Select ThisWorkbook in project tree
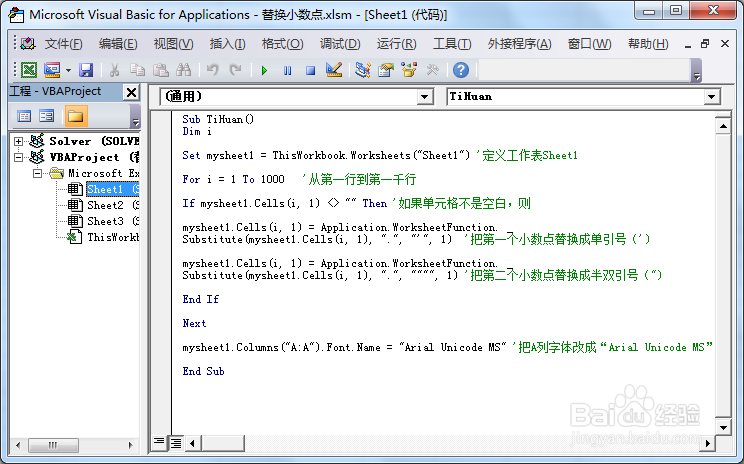The width and height of the screenshot is (744, 464). (x=112, y=237)
